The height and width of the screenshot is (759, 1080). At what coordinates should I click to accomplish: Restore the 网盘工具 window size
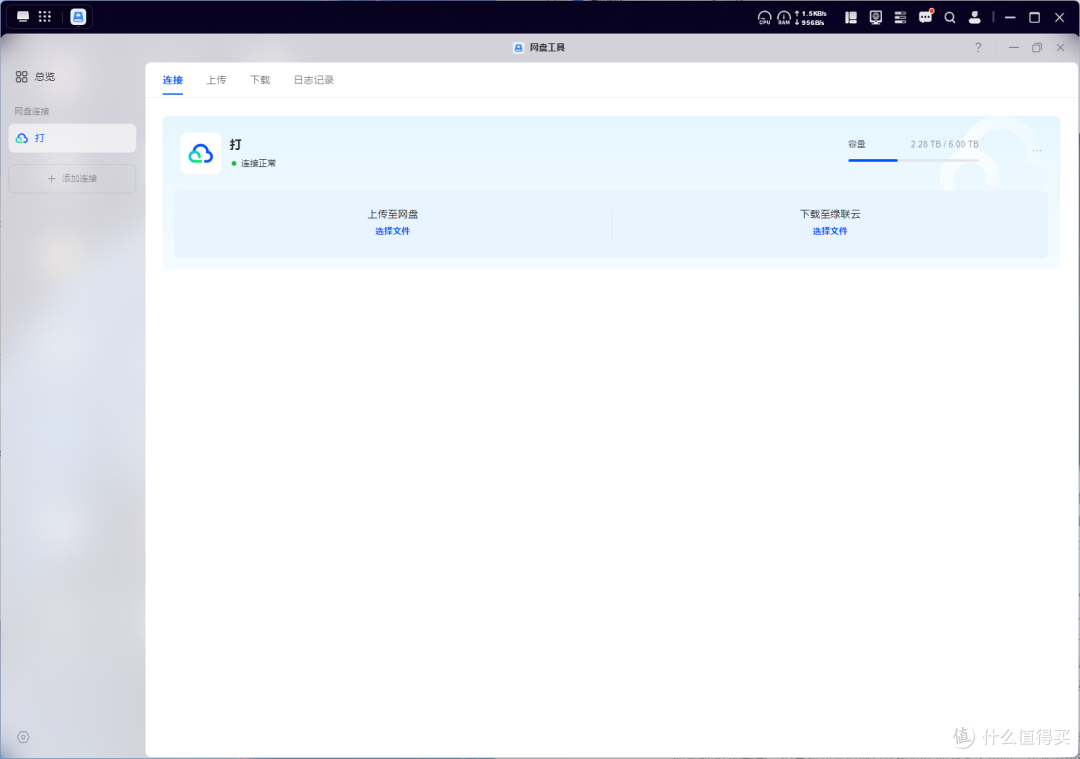click(x=1037, y=48)
